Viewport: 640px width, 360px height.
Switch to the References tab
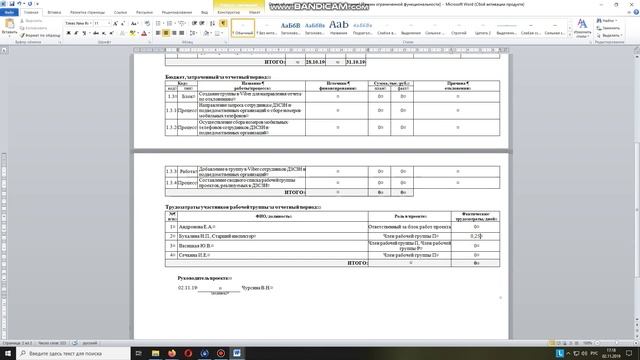coord(120,12)
